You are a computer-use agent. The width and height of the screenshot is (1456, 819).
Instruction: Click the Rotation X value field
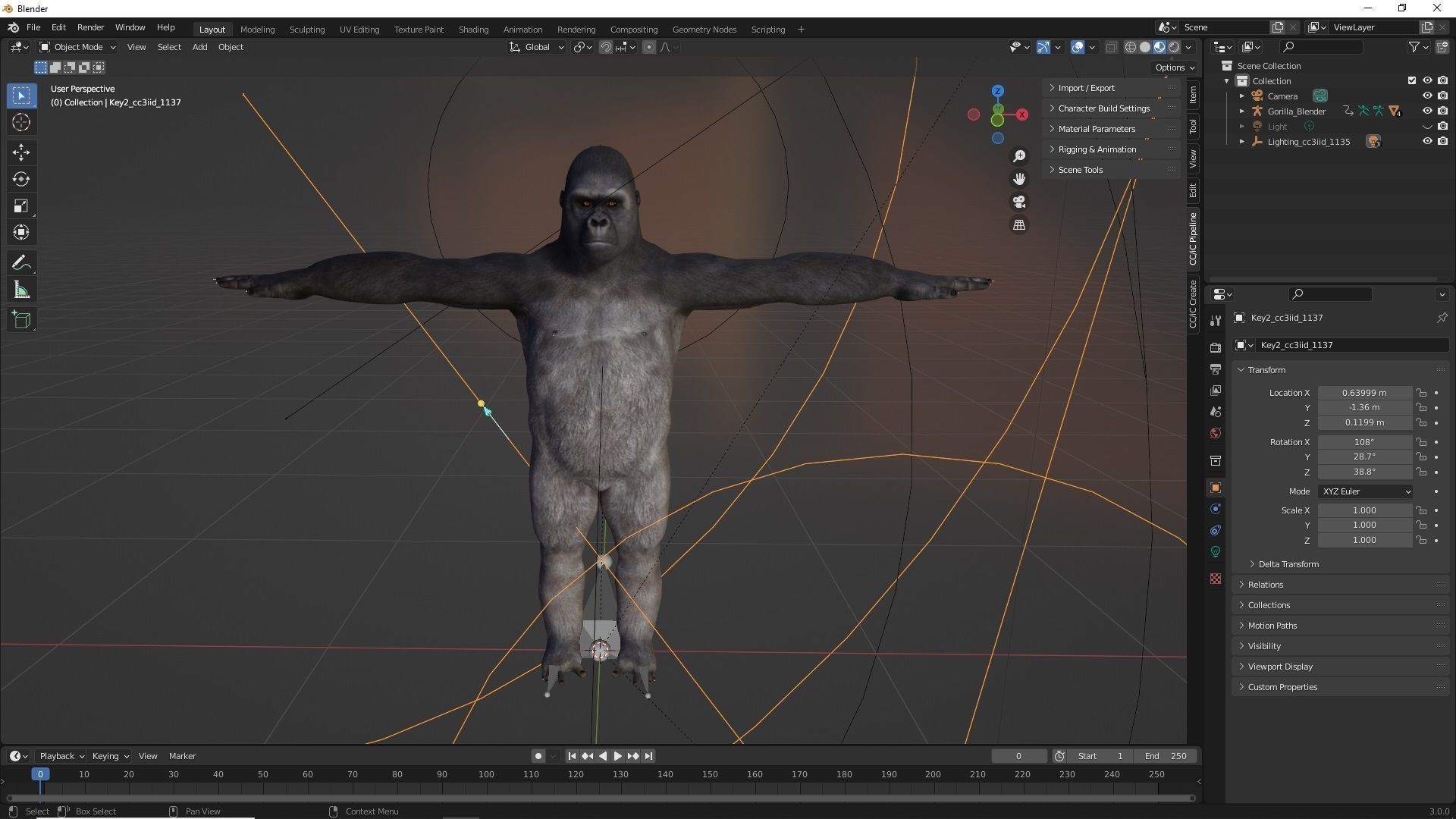pyautogui.click(x=1364, y=442)
